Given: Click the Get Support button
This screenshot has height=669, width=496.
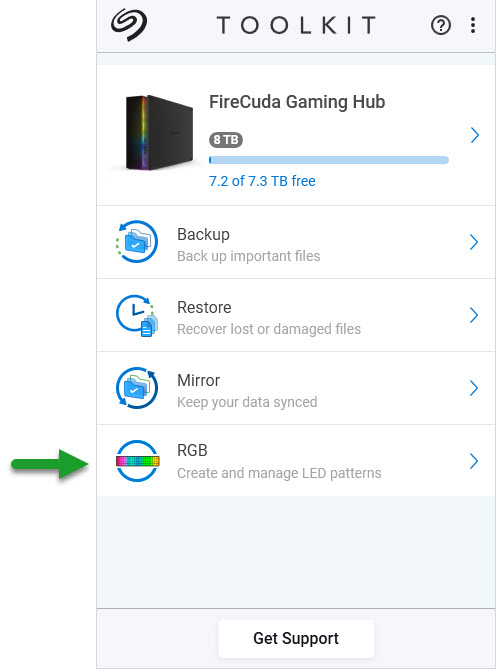Looking at the screenshot, I should pyautogui.click(x=296, y=638).
